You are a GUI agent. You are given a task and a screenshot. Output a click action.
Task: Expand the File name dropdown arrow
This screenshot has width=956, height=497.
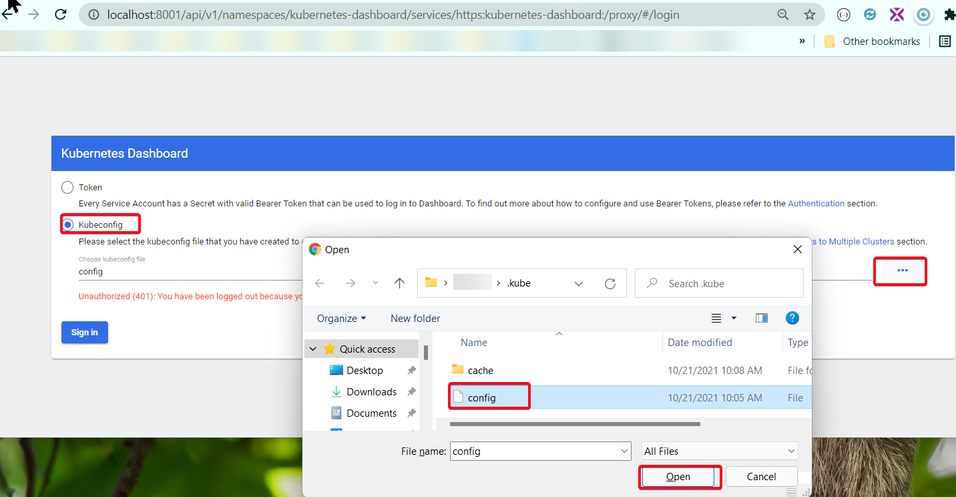tap(624, 451)
